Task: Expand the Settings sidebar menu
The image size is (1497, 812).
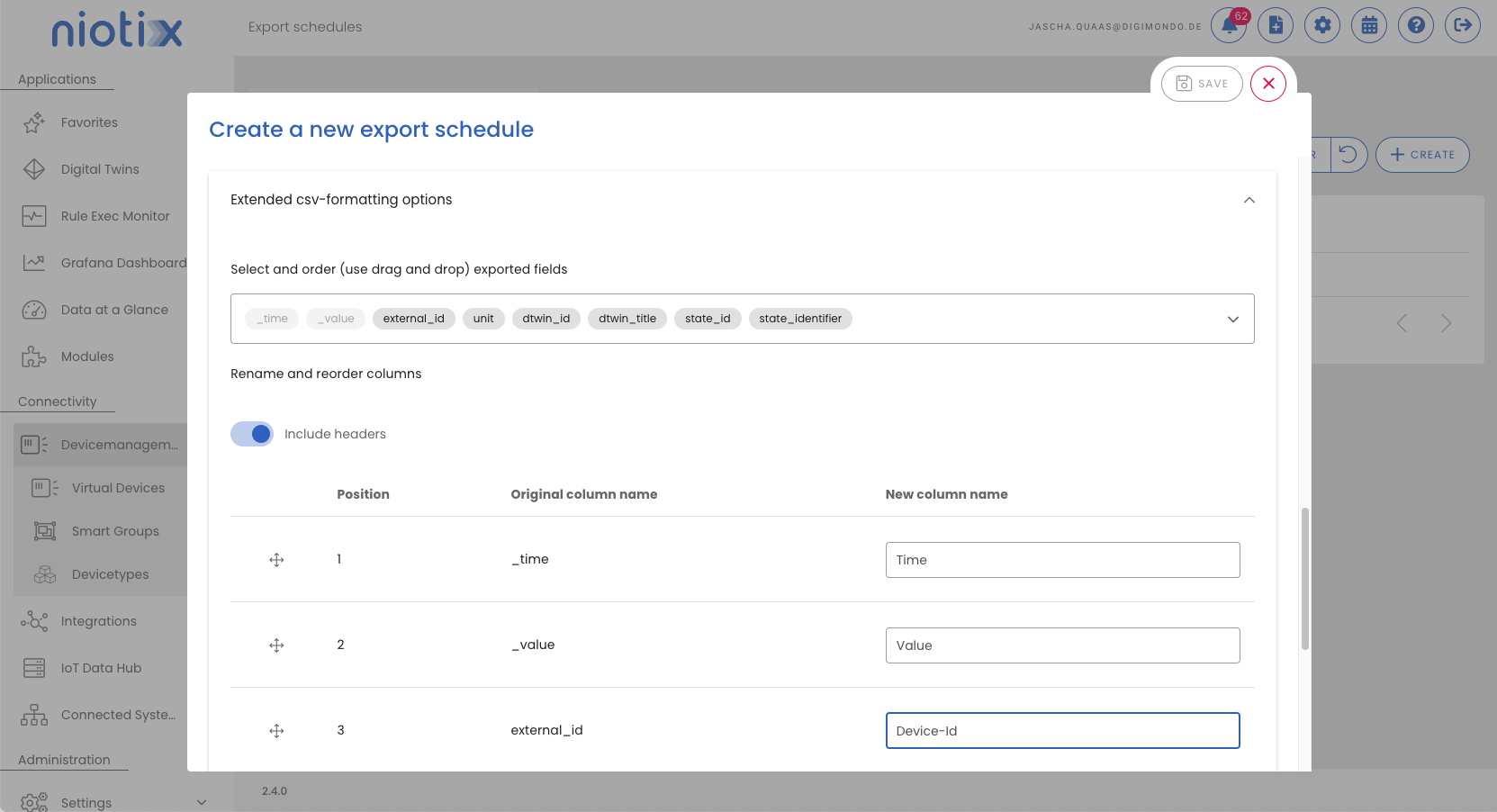Action: coord(202,802)
